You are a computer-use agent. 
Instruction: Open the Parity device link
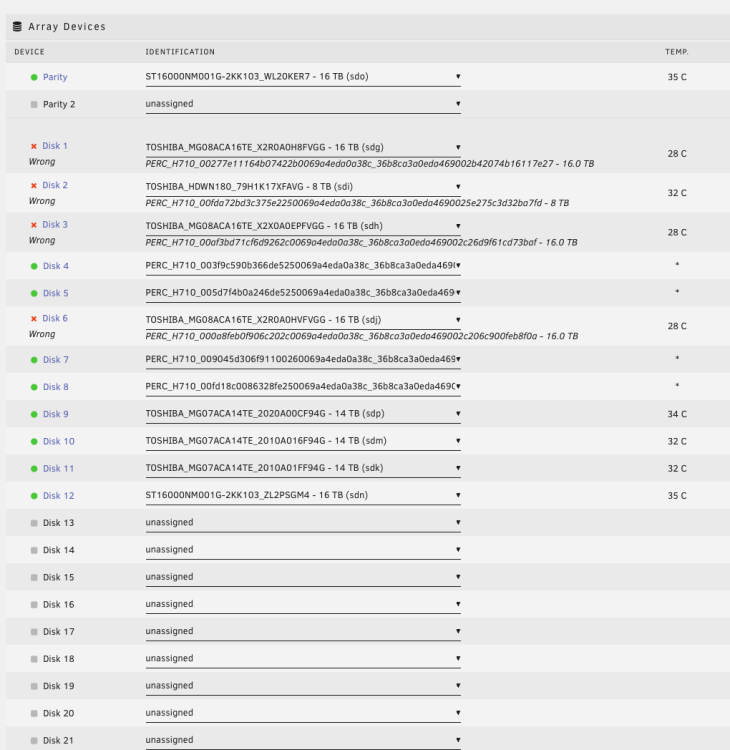point(55,77)
